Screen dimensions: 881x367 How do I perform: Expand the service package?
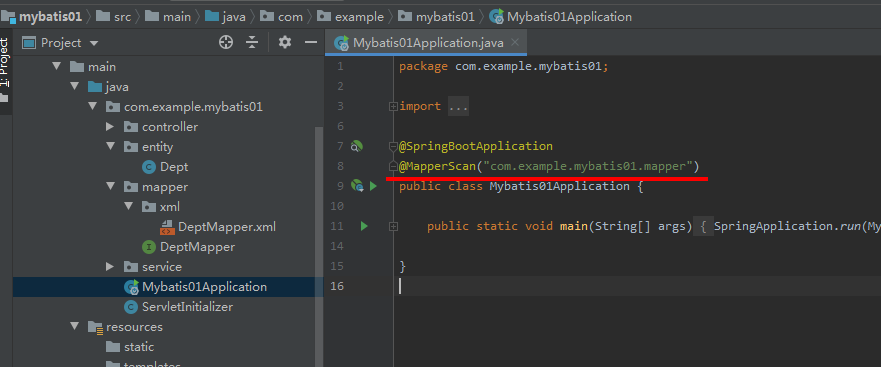[x=110, y=266]
